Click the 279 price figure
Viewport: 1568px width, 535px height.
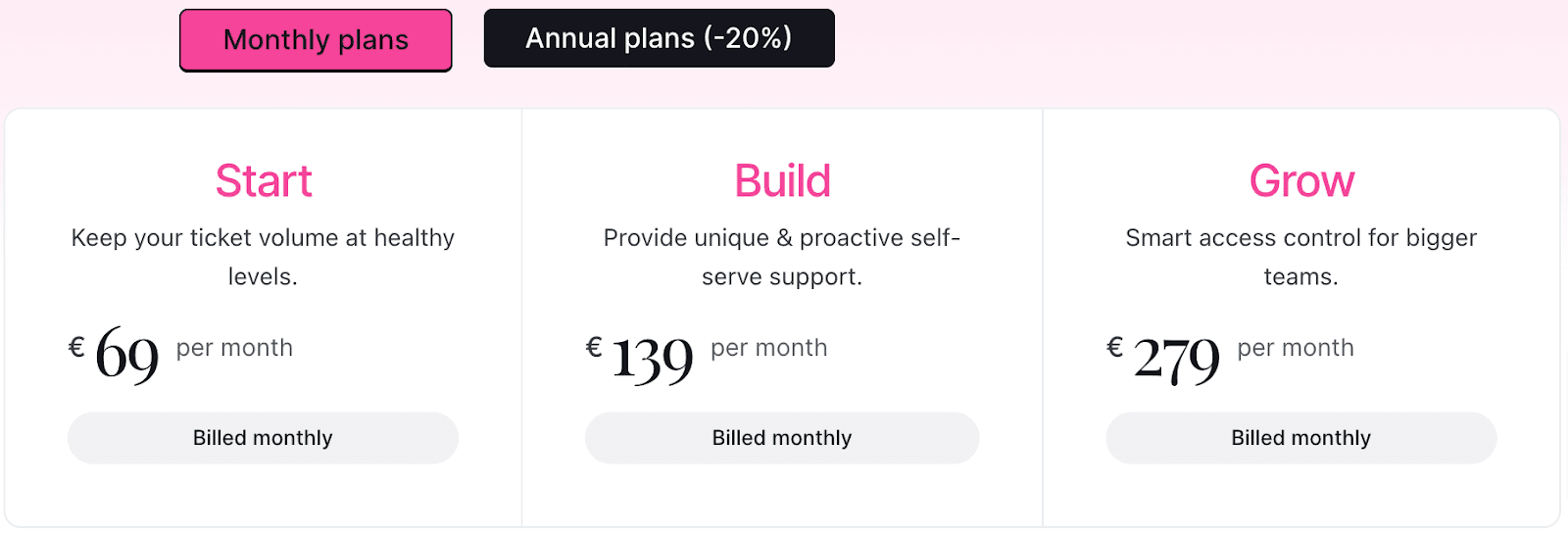1176,359
